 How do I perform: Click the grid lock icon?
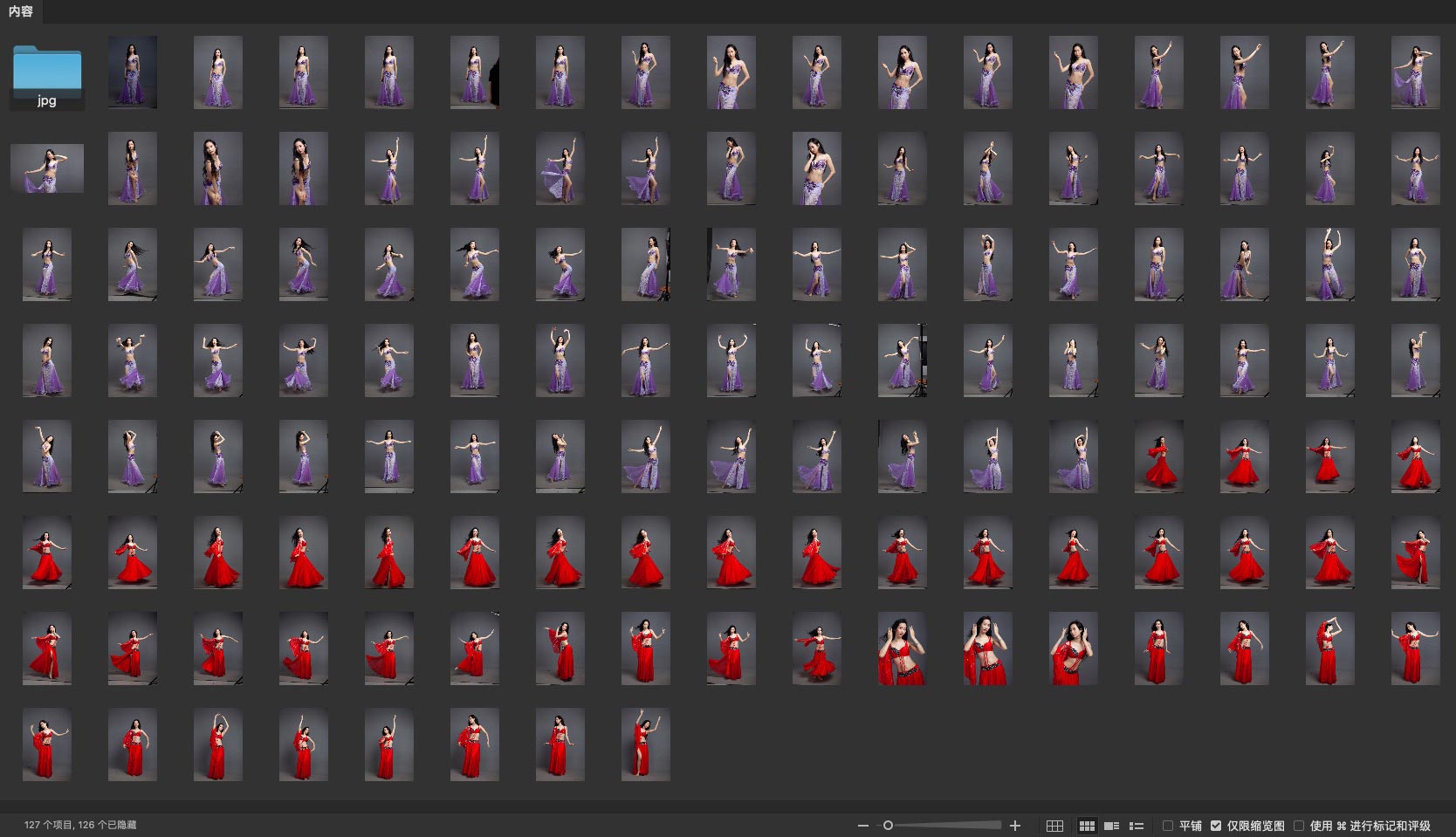pyautogui.click(x=1054, y=826)
